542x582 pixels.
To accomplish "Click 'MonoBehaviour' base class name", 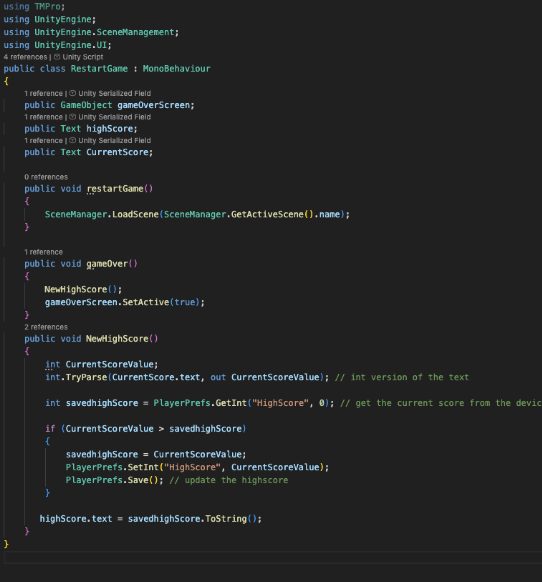I will point(176,69).
